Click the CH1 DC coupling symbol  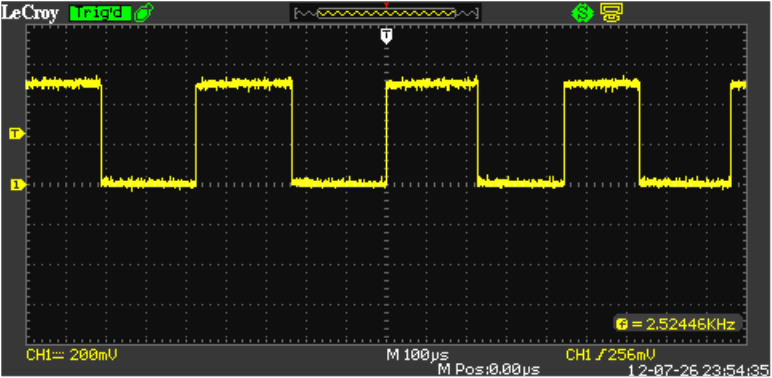pyautogui.click(x=58, y=355)
